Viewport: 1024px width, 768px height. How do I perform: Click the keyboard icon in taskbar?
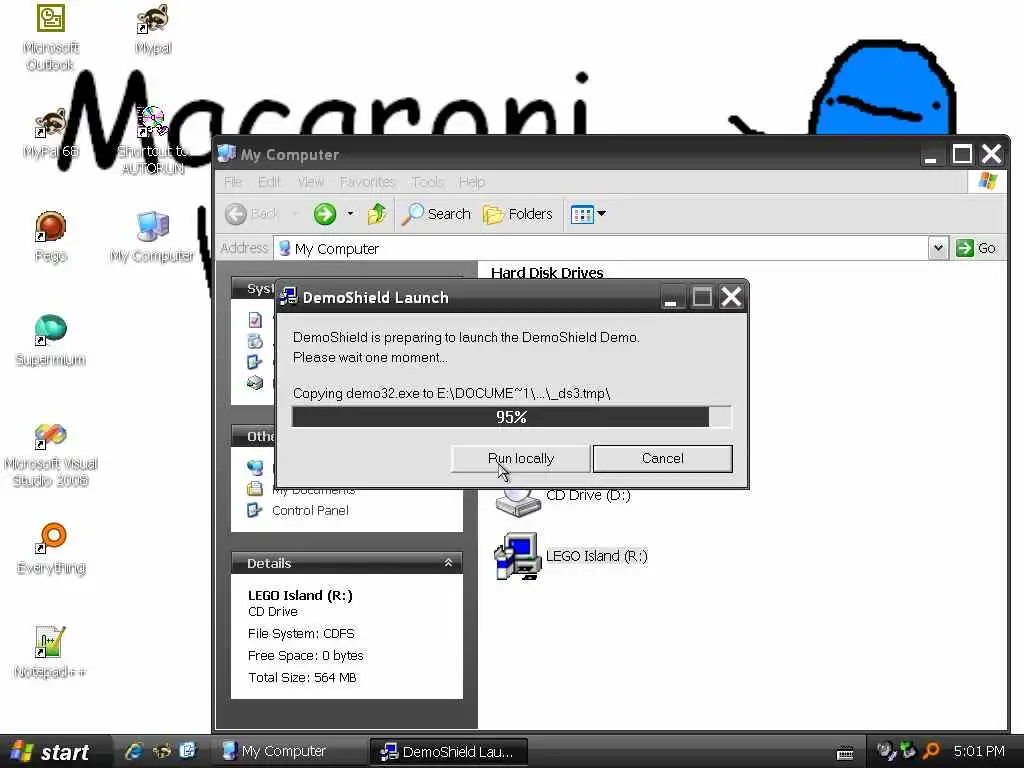pos(846,754)
